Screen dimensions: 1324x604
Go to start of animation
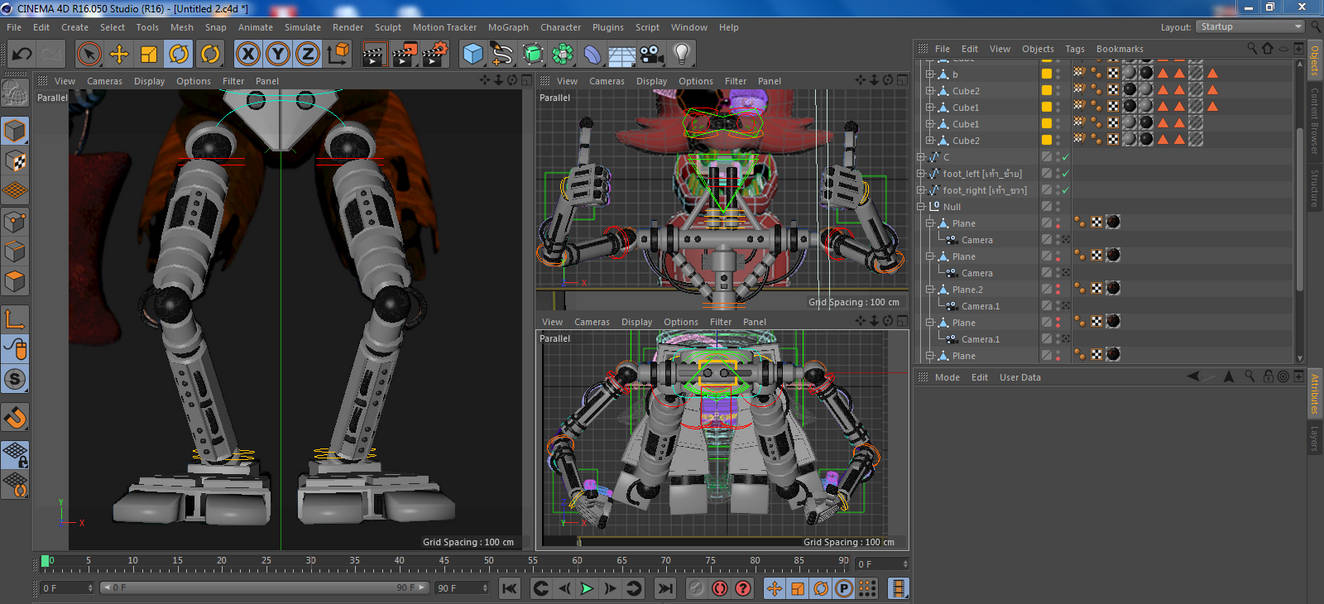(509, 589)
